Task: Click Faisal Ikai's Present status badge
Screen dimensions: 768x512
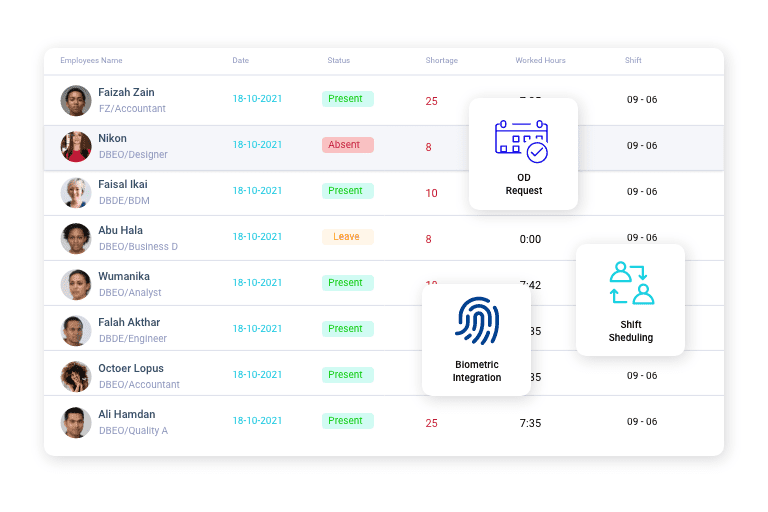Action: 348,191
